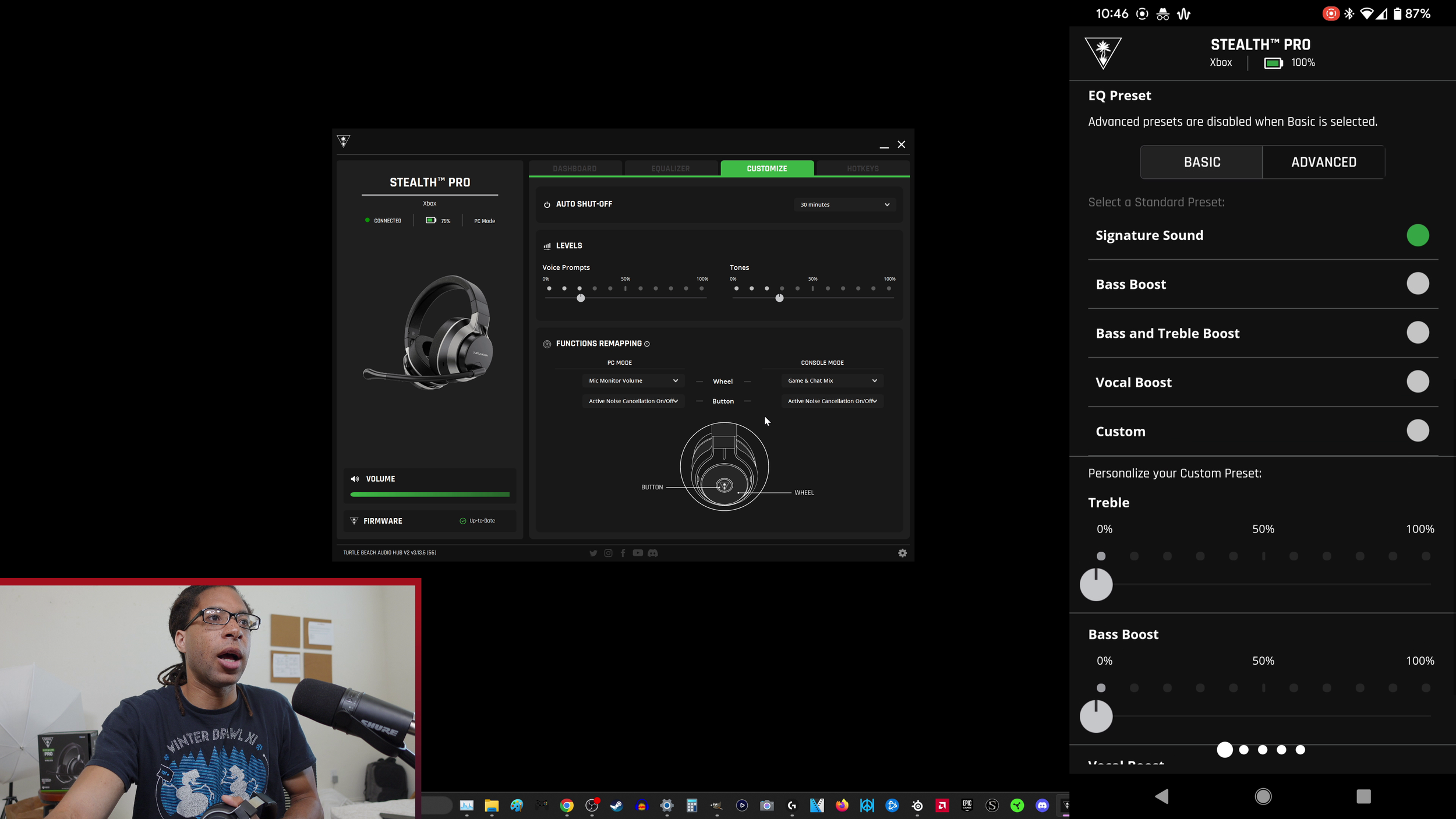Click the Bass Boost slider knob in phone app
1456x819 pixels.
point(1096,716)
